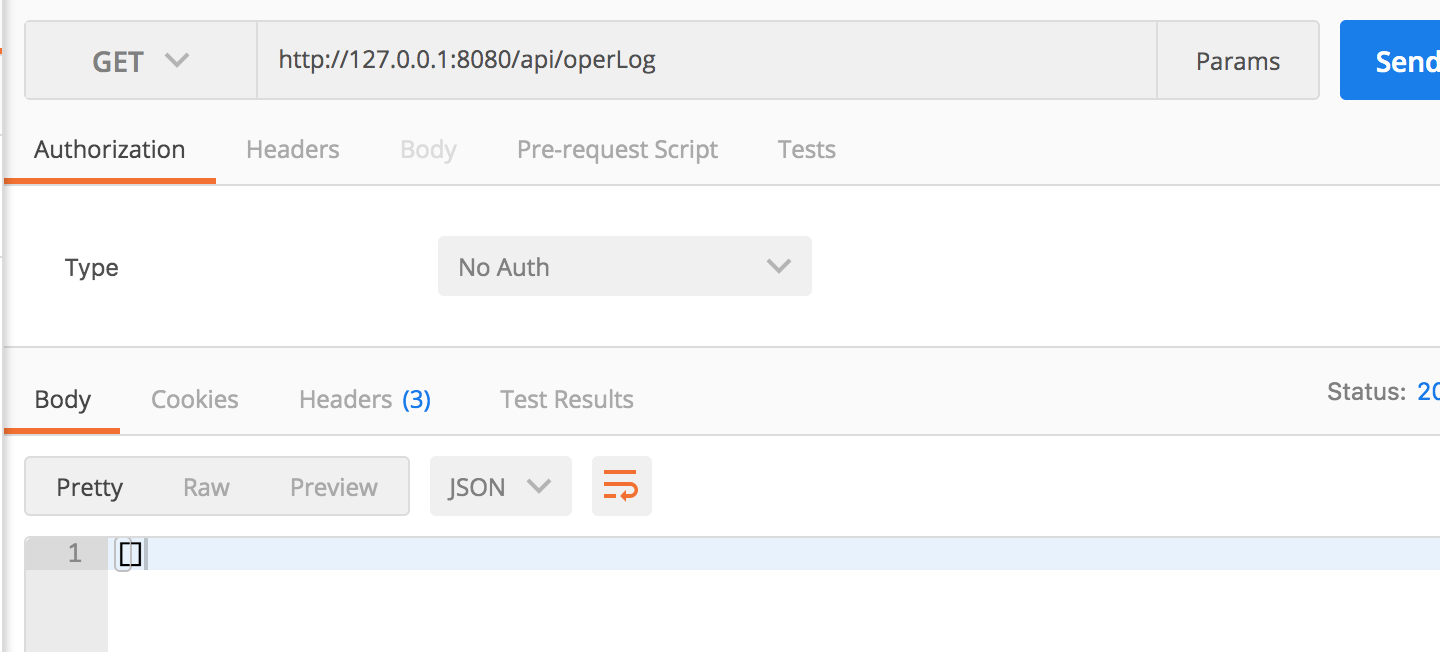Toggle the wrap lines icon
The height and width of the screenshot is (652, 1440).
[x=621, y=487]
